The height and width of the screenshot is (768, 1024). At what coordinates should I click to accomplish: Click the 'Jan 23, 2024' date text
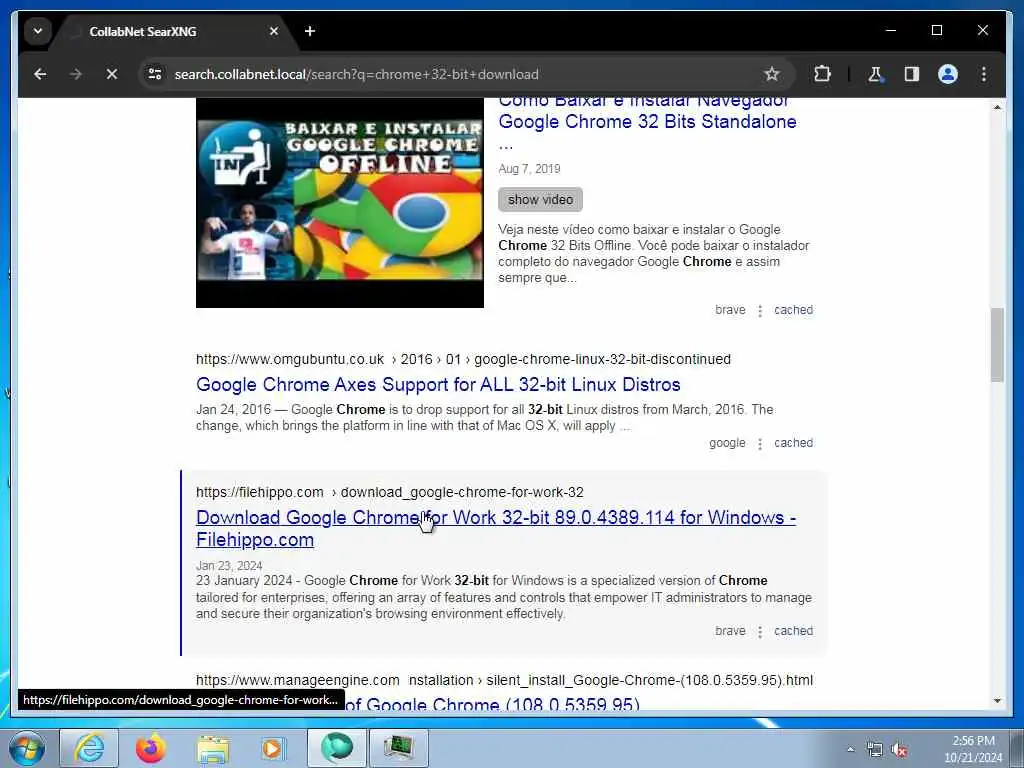(229, 566)
